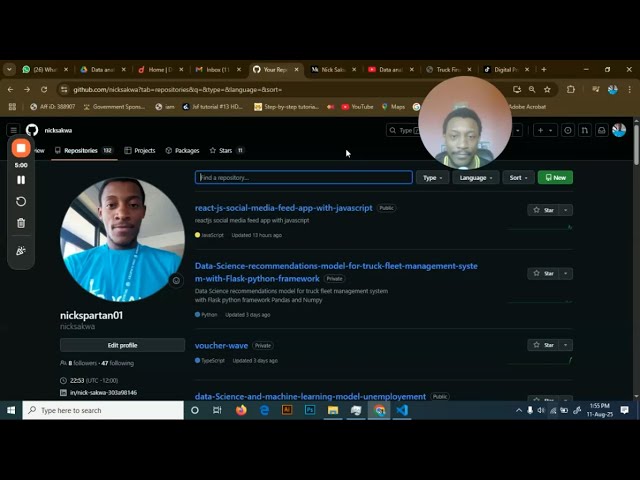Go forward with browser forward arrow
Image resolution: width=640 pixels, height=480 pixels.
pos(27,89)
